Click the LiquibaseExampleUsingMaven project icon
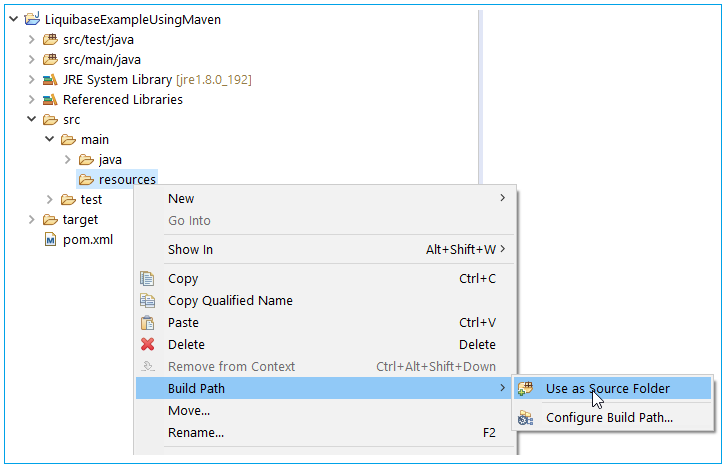 tap(32, 19)
